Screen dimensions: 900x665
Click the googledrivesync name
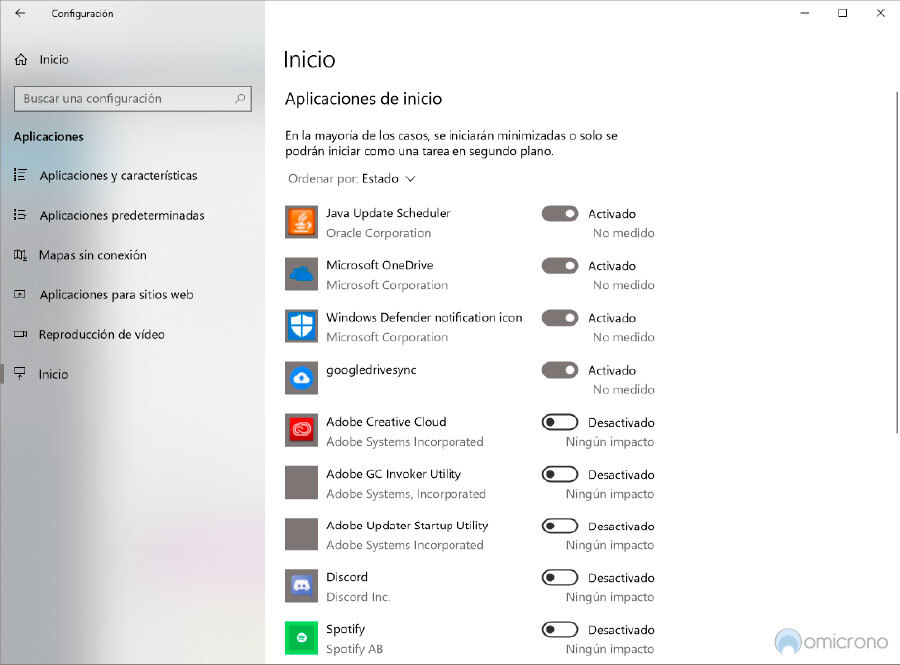coord(371,370)
